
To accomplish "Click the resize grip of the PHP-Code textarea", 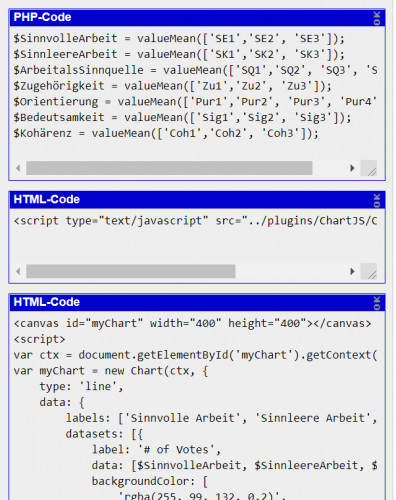I will coord(369,168).
